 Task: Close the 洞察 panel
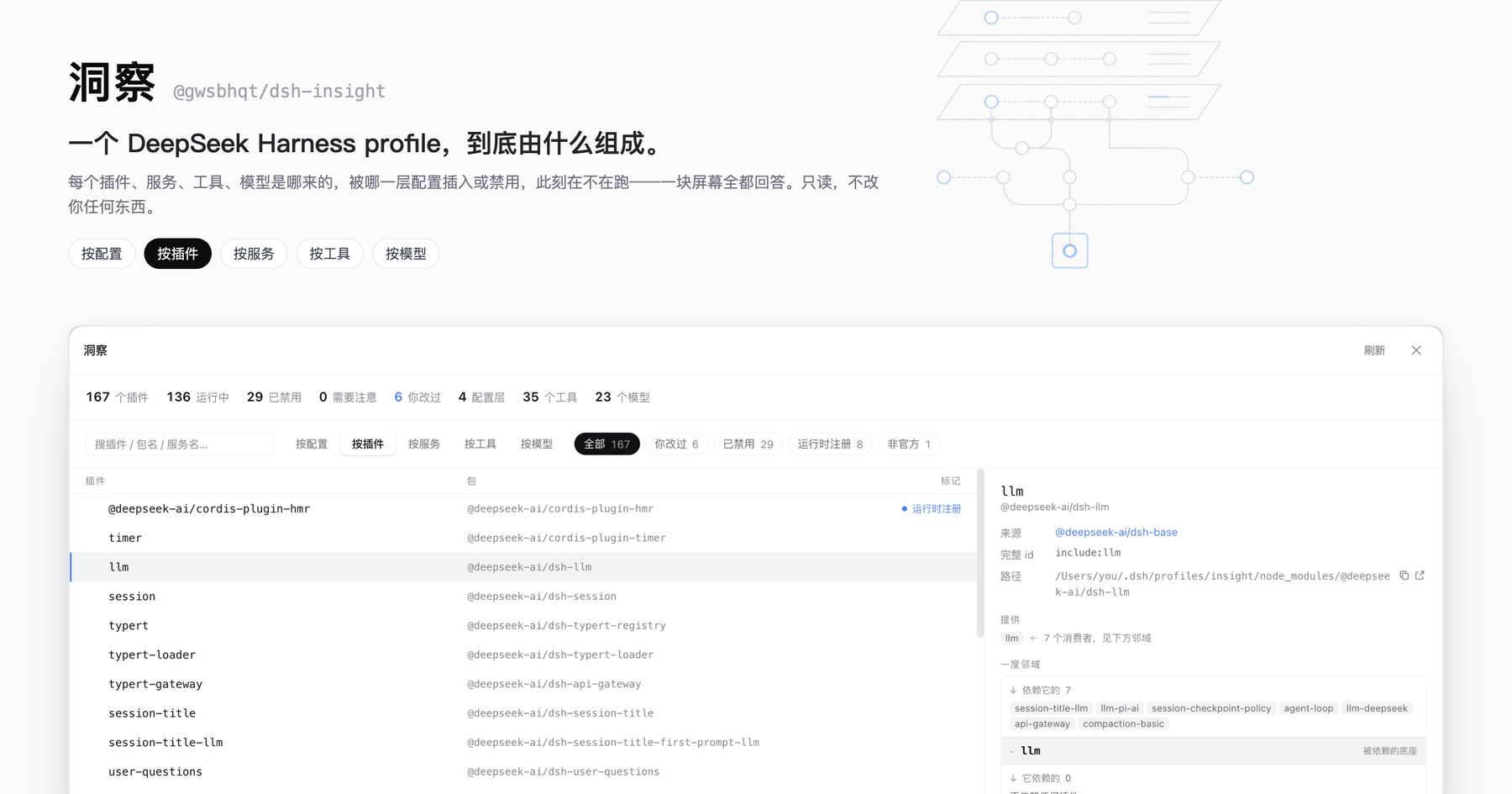tap(1416, 350)
